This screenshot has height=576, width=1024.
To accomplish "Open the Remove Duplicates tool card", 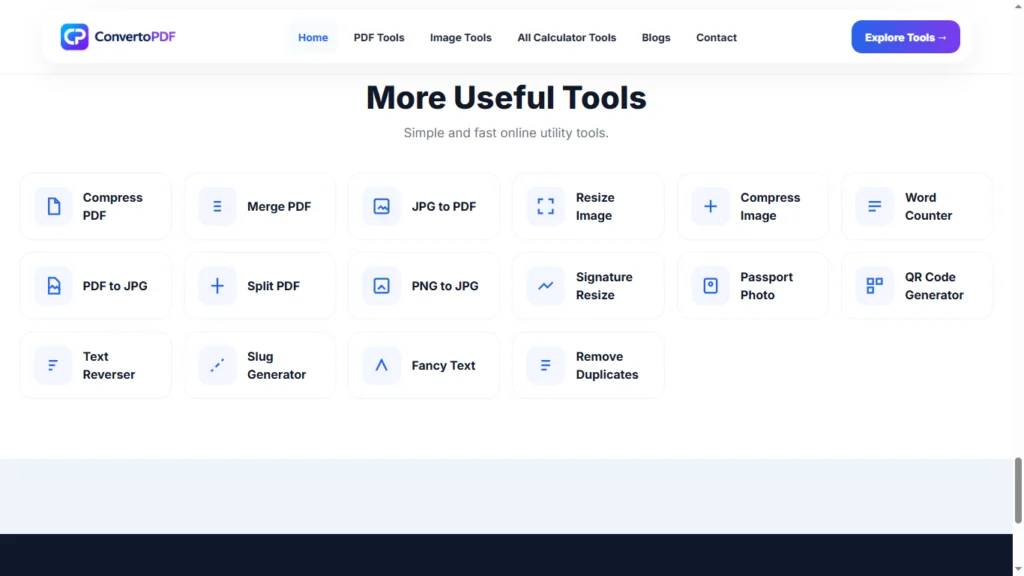I will pos(588,366).
